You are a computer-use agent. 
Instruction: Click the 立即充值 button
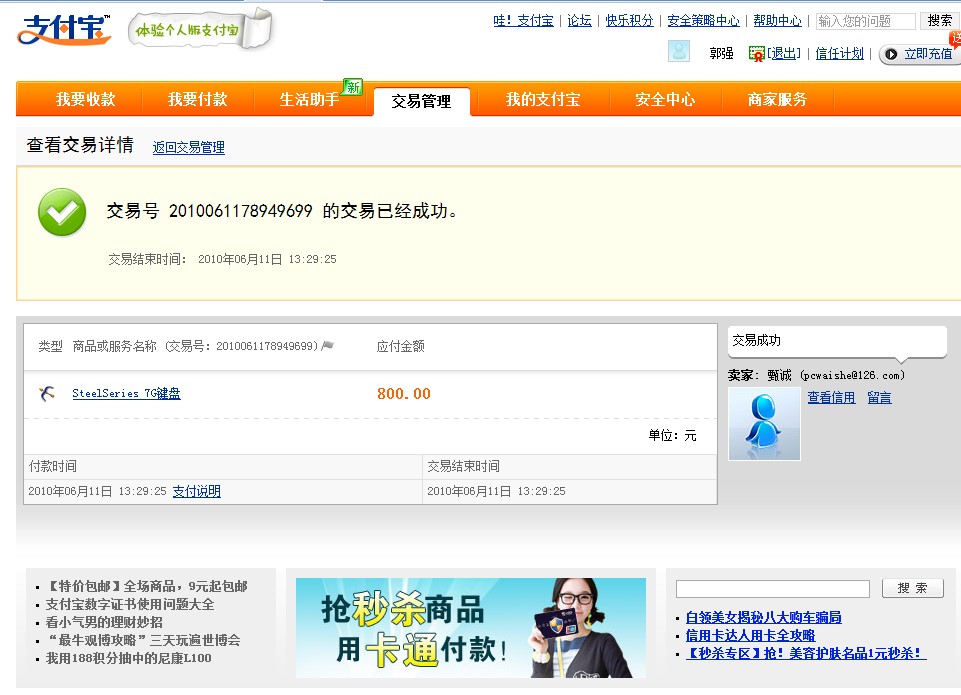pyautogui.click(x=920, y=54)
